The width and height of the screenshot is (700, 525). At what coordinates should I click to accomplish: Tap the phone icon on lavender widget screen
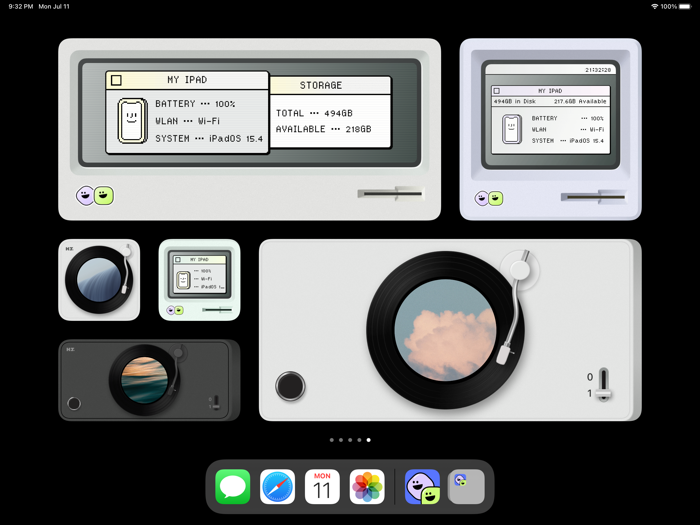[x=512, y=129]
